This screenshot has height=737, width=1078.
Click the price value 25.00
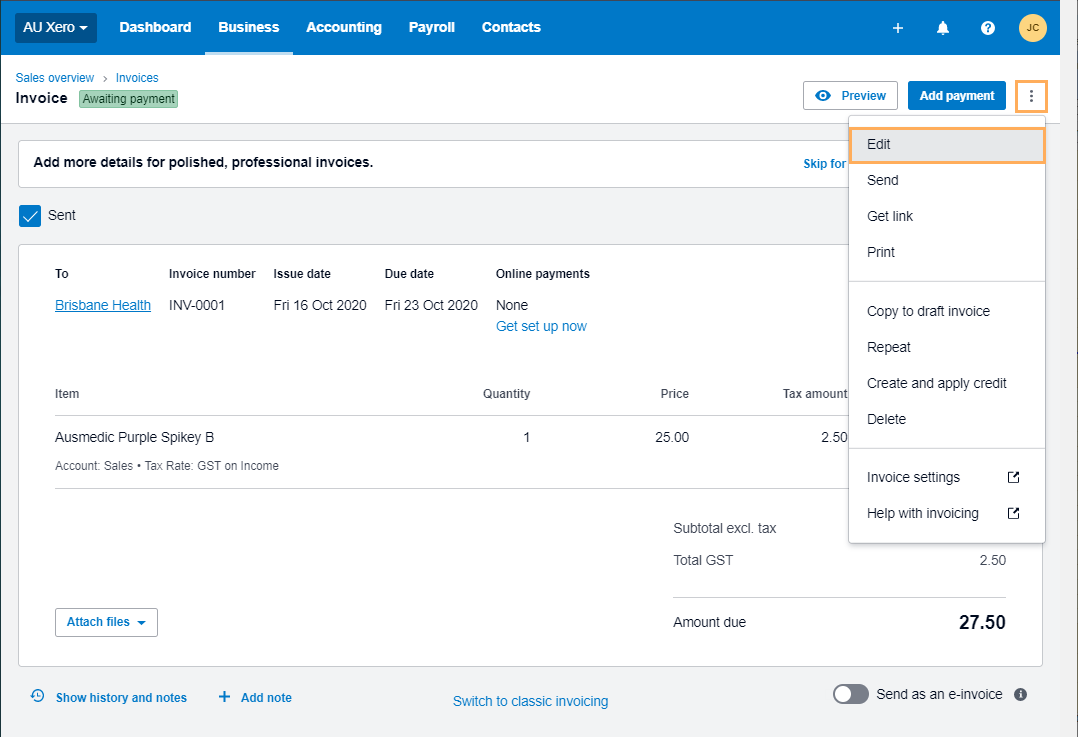click(x=672, y=437)
